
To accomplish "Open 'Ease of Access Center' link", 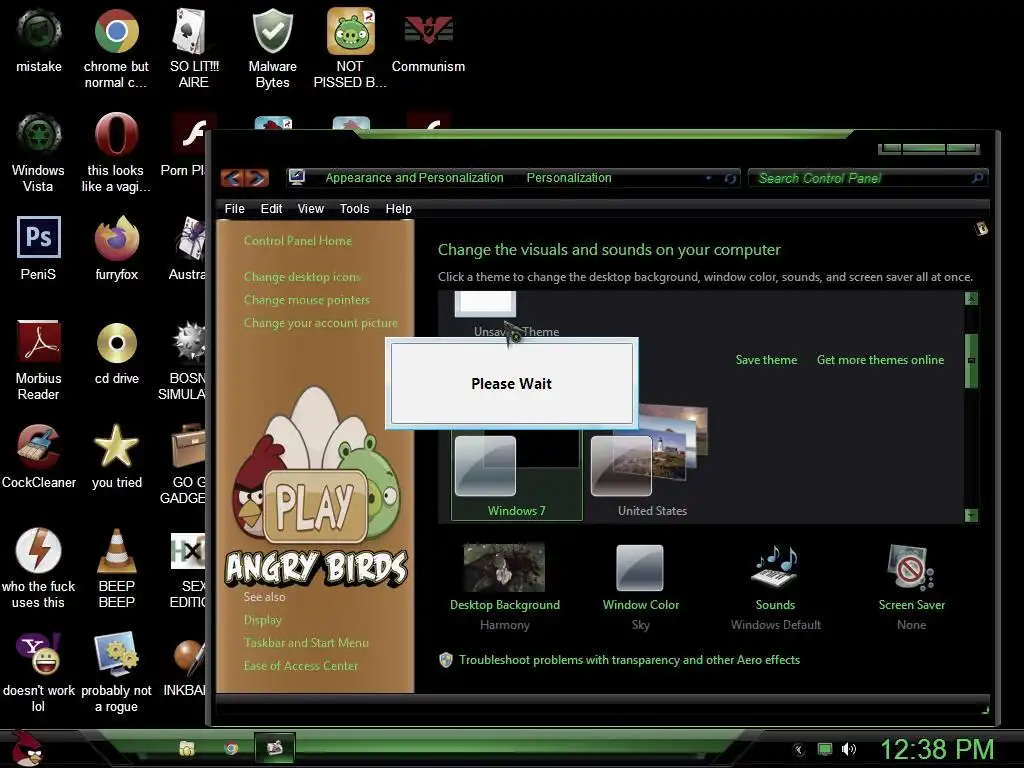I will coord(301,665).
